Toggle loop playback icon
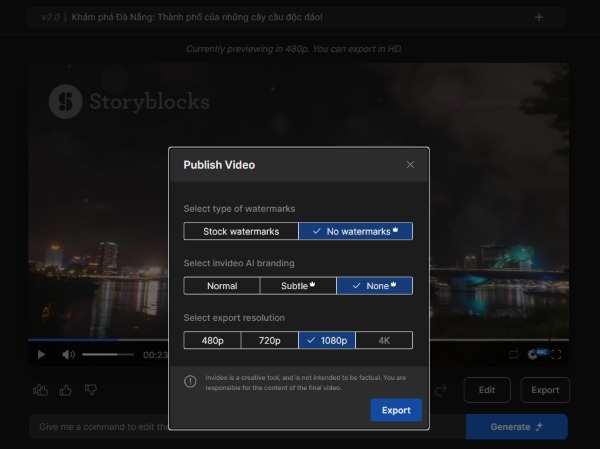Screen dimensions: 600x449 coord(514,354)
